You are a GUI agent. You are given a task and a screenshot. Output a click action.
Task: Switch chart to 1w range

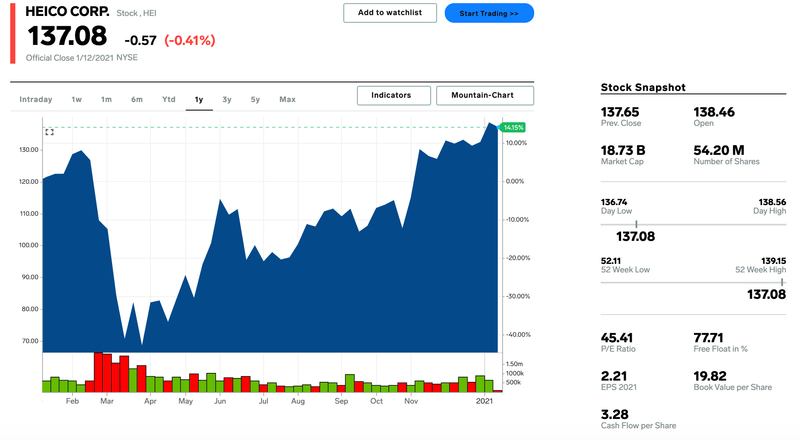77,100
